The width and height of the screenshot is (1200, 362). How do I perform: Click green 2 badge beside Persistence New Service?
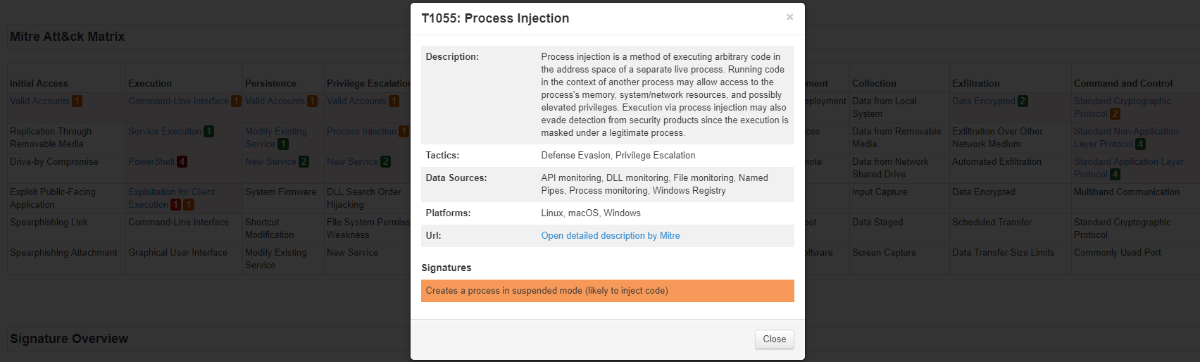303,161
